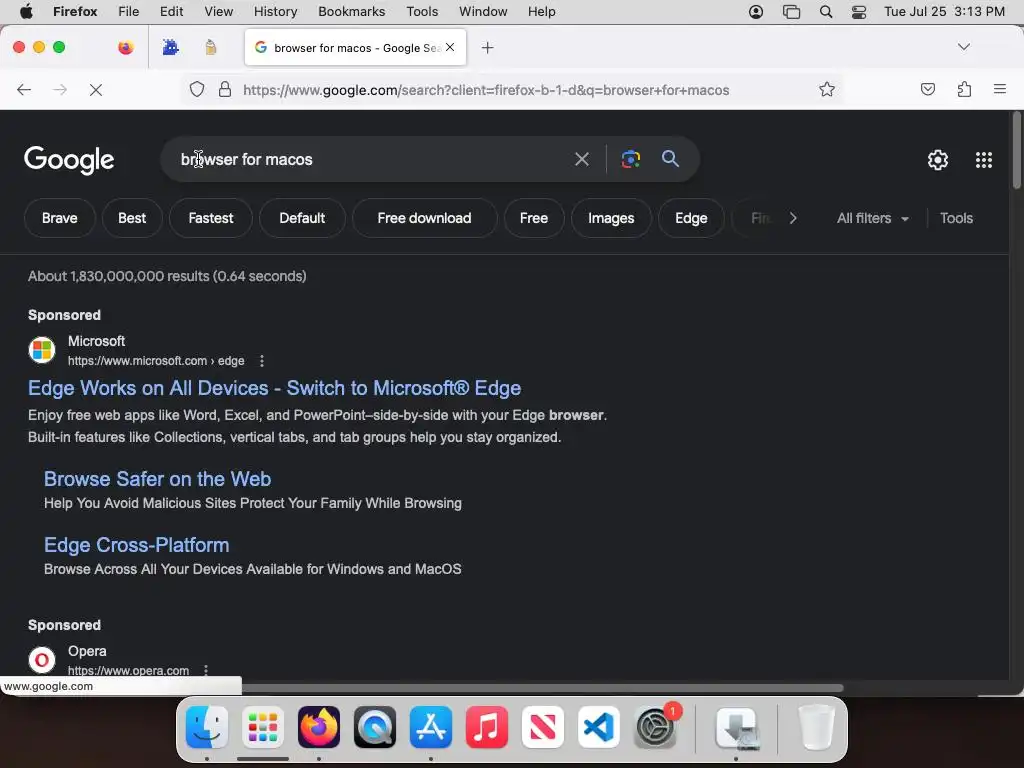Viewport: 1024px width, 768px height.
Task: Click the forward navigation arrow
Action: click(59, 89)
